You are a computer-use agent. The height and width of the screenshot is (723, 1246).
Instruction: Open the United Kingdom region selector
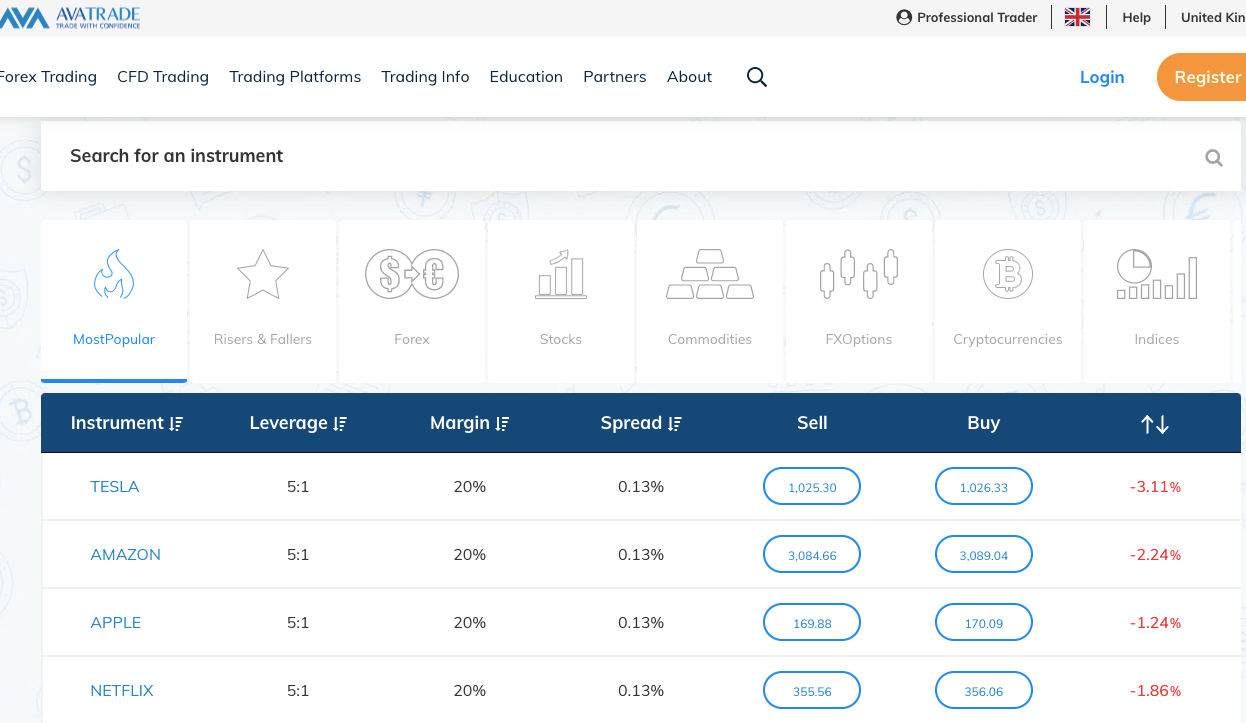1213,17
